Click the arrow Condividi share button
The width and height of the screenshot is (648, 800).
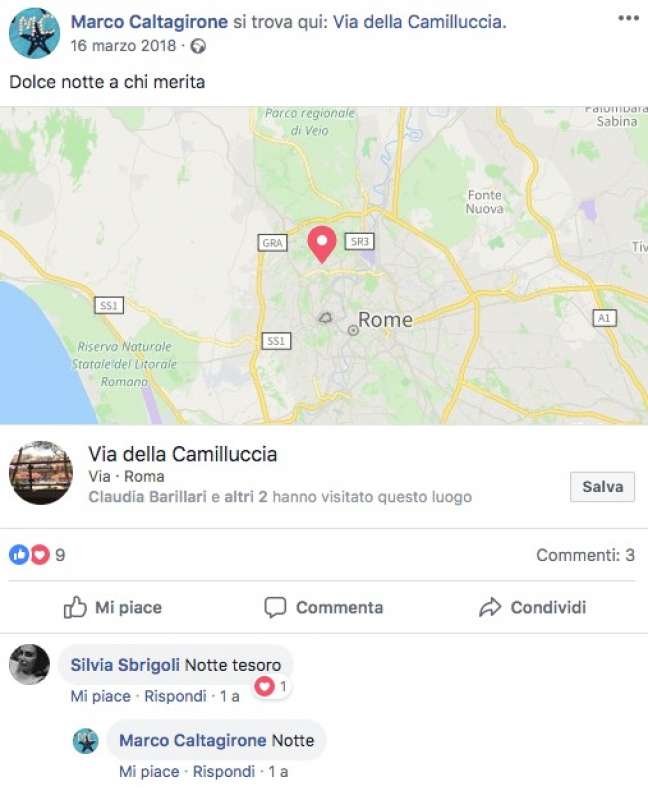point(532,607)
